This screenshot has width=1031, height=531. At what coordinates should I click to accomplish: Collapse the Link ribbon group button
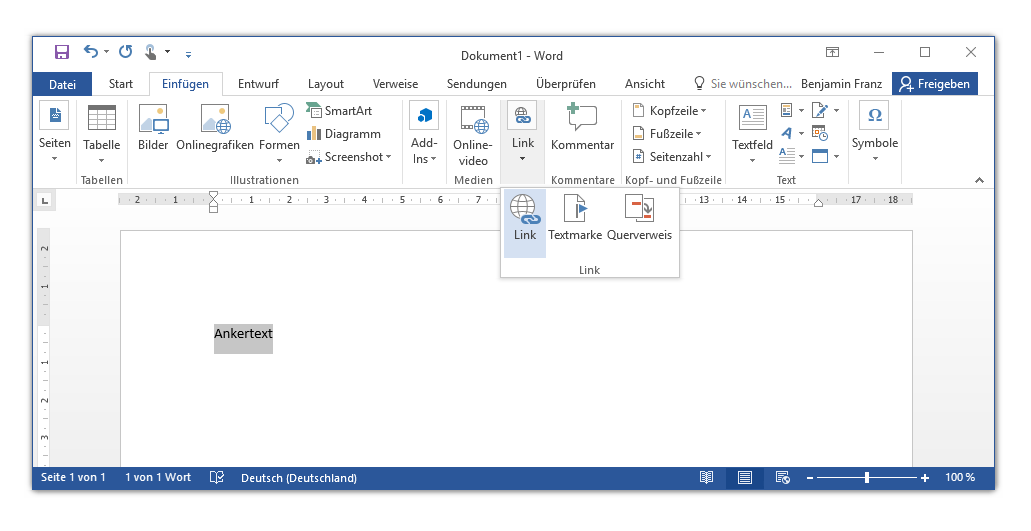(523, 133)
